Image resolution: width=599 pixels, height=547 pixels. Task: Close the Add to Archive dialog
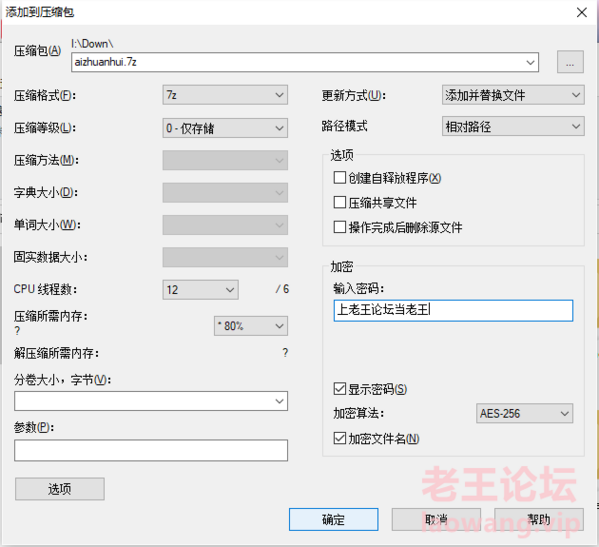click(x=582, y=12)
